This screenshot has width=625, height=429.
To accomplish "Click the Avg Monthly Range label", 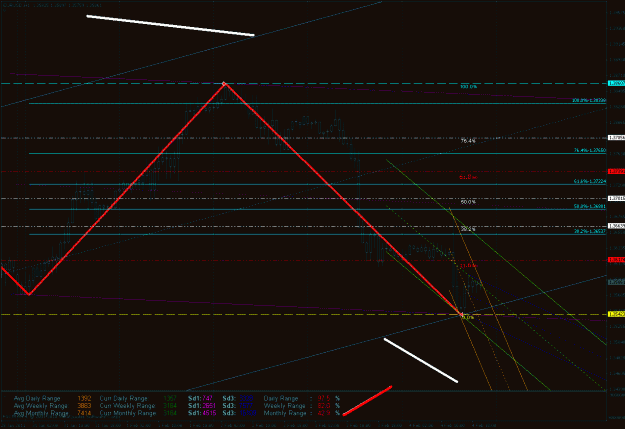I will (41, 413).
